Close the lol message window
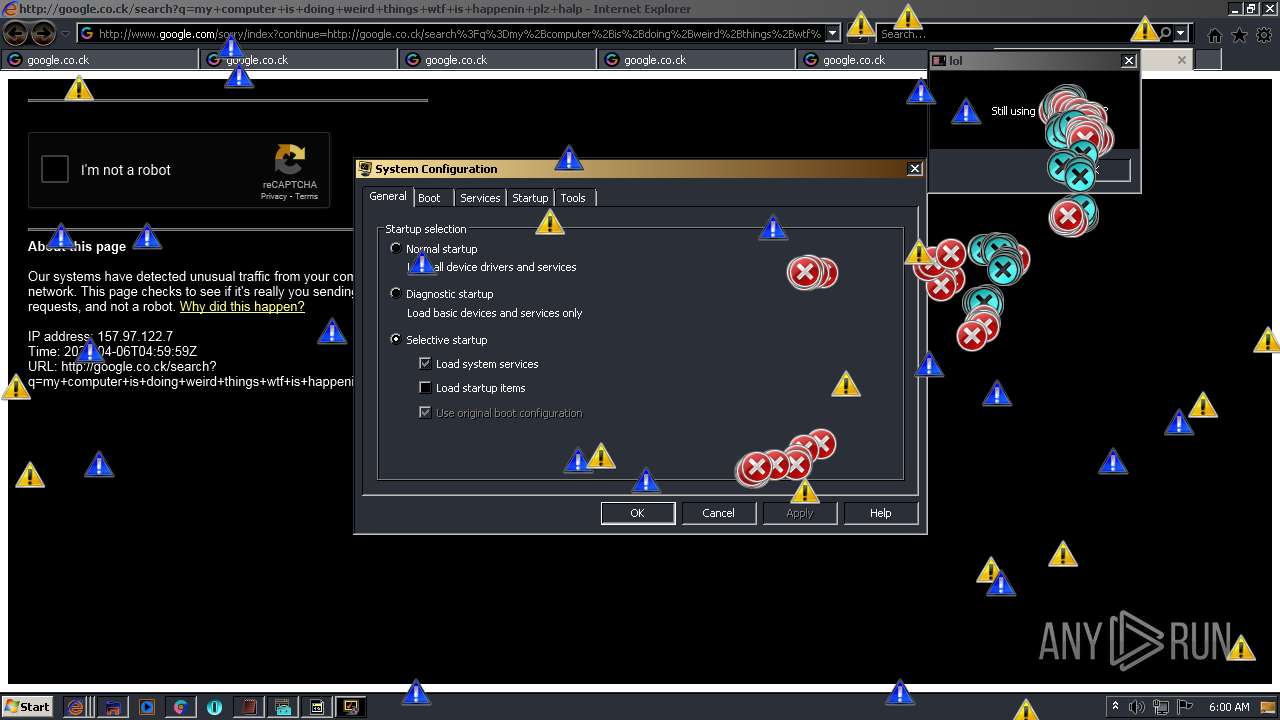Screen dimensions: 1280x720 [1129, 60]
